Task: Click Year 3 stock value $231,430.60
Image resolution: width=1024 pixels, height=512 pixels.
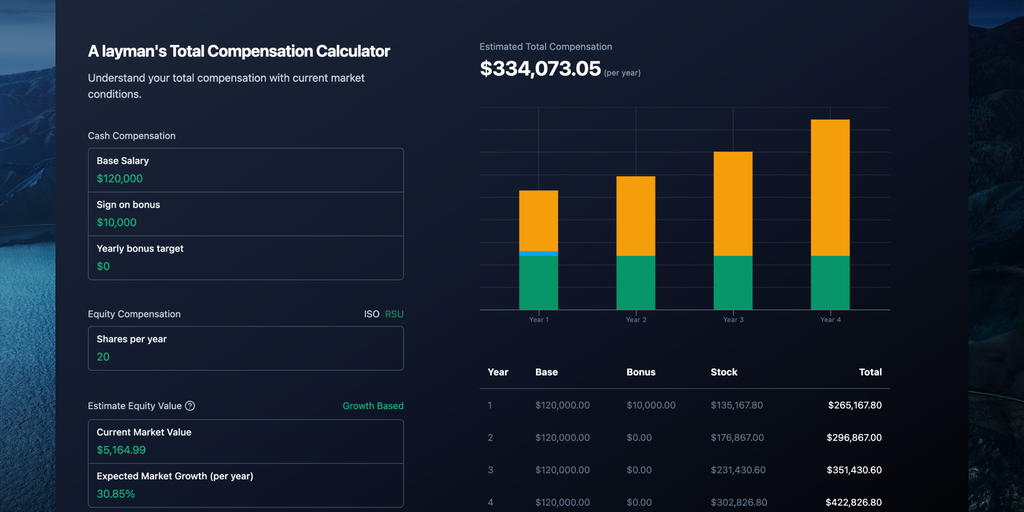Action: coord(737,470)
